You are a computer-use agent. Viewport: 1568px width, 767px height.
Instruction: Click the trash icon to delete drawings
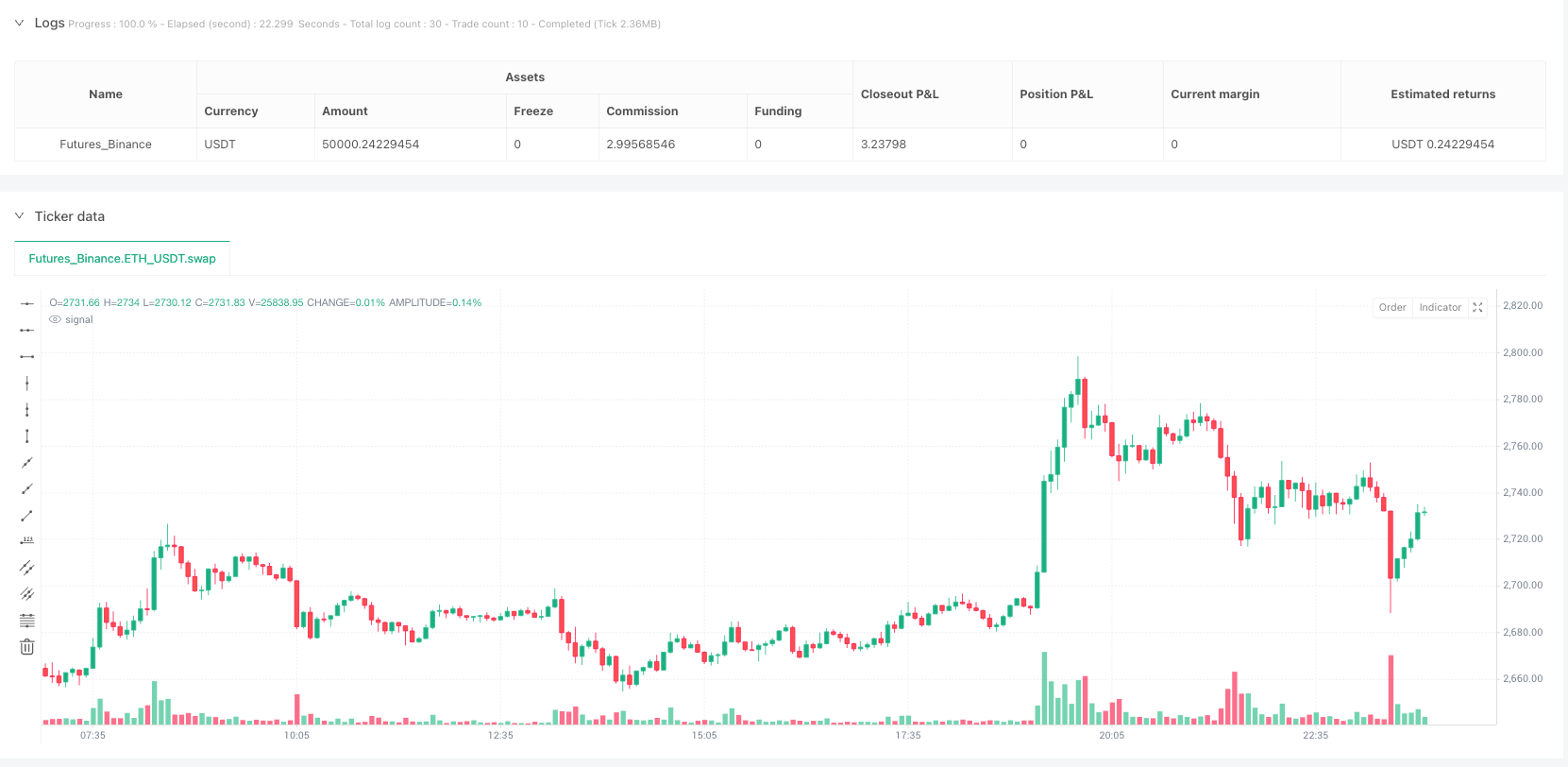pyautogui.click(x=27, y=646)
